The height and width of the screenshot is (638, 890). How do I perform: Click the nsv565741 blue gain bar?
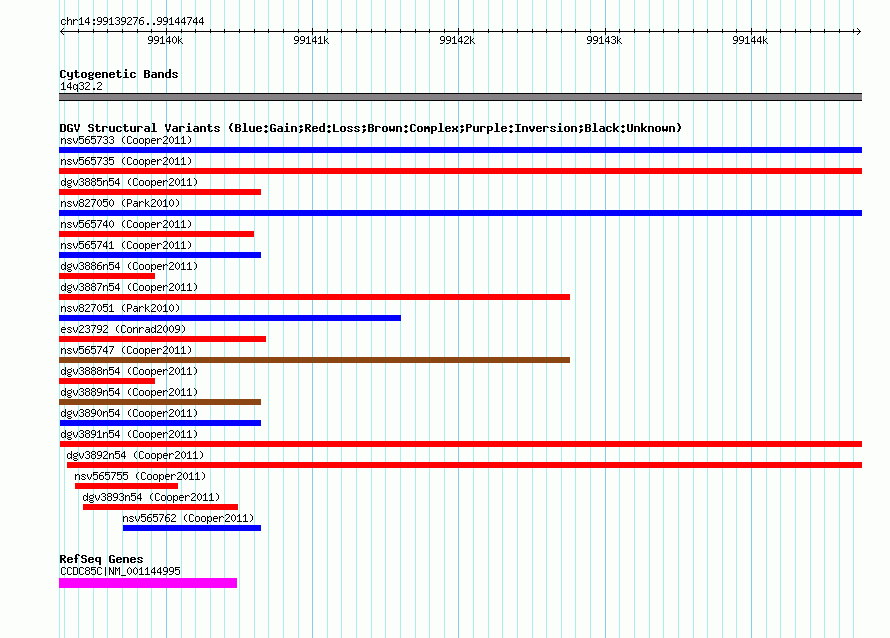click(x=160, y=255)
